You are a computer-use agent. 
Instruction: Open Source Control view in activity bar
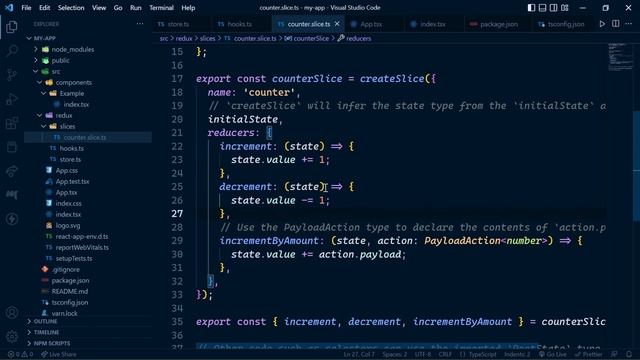12,75
